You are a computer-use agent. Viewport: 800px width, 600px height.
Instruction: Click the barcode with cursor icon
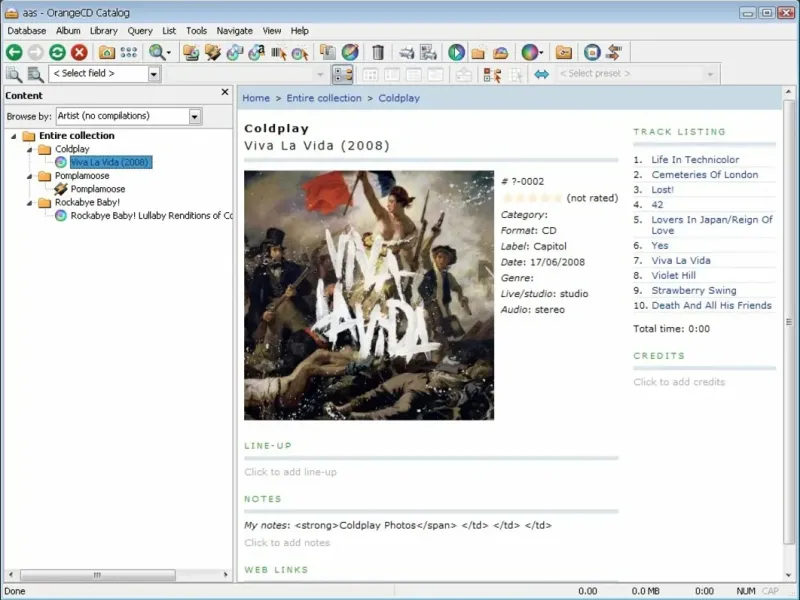[x=279, y=52]
